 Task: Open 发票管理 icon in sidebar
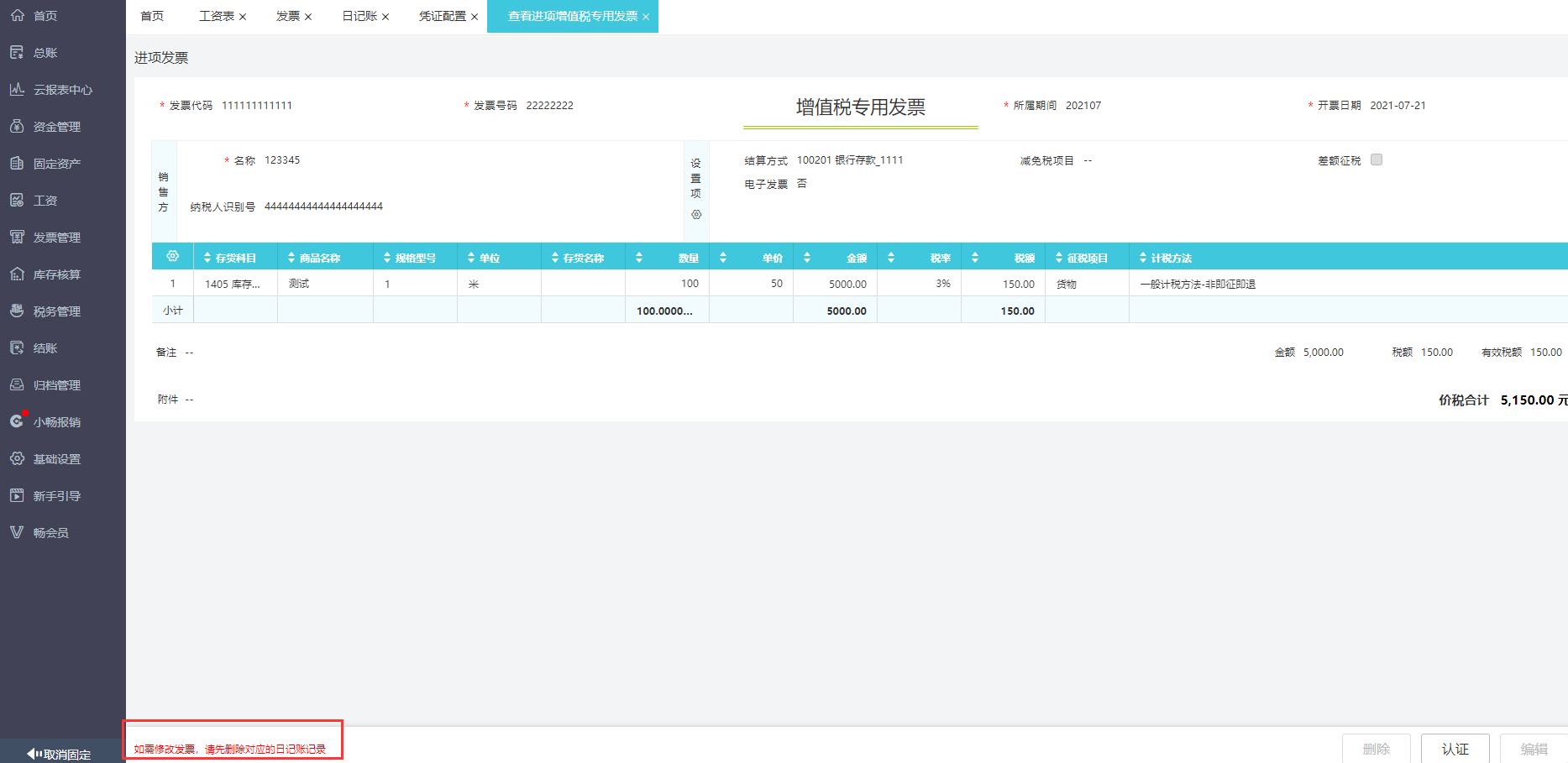[x=17, y=238]
